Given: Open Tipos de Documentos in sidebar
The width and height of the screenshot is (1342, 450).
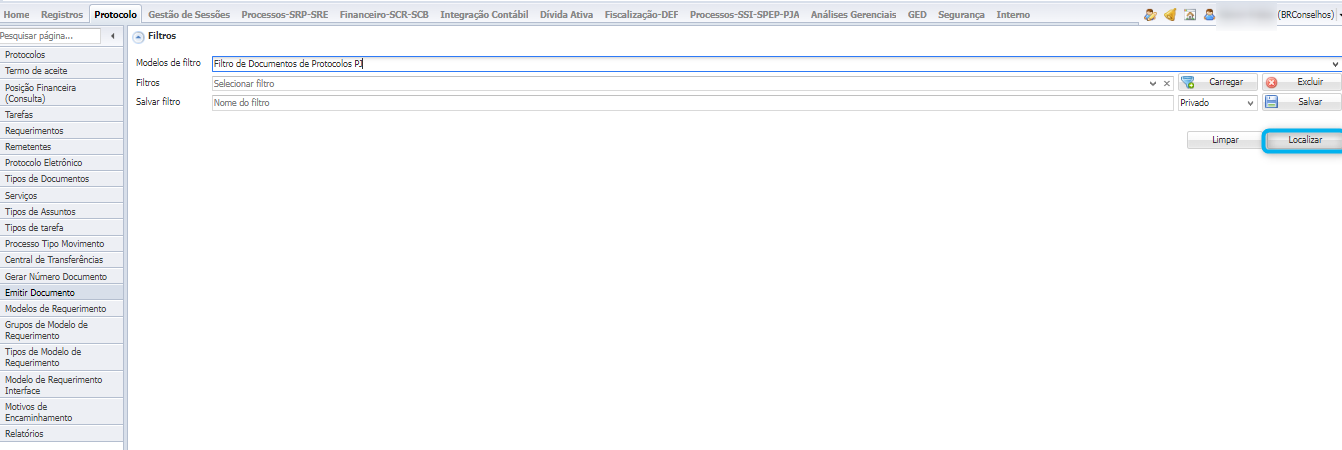Looking at the screenshot, I should pos(62,179).
